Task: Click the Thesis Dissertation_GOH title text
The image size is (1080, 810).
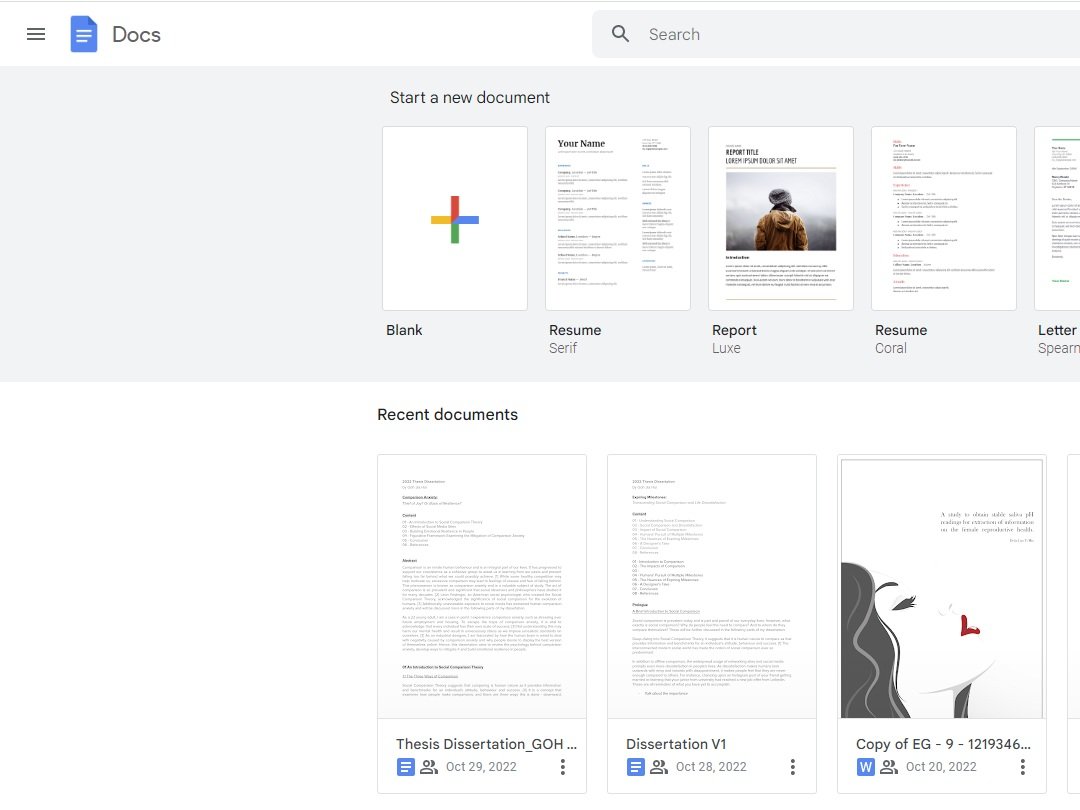Action: [486, 744]
